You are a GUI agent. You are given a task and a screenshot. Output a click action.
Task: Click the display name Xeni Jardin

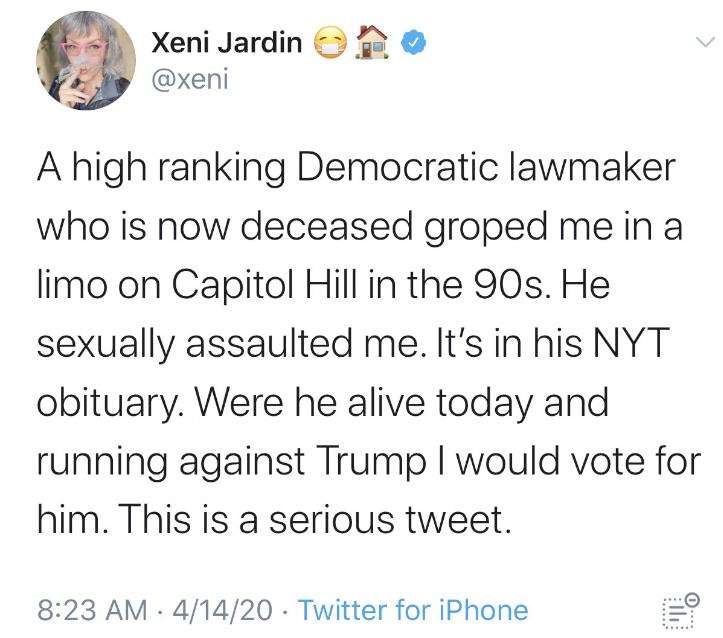coord(227,42)
